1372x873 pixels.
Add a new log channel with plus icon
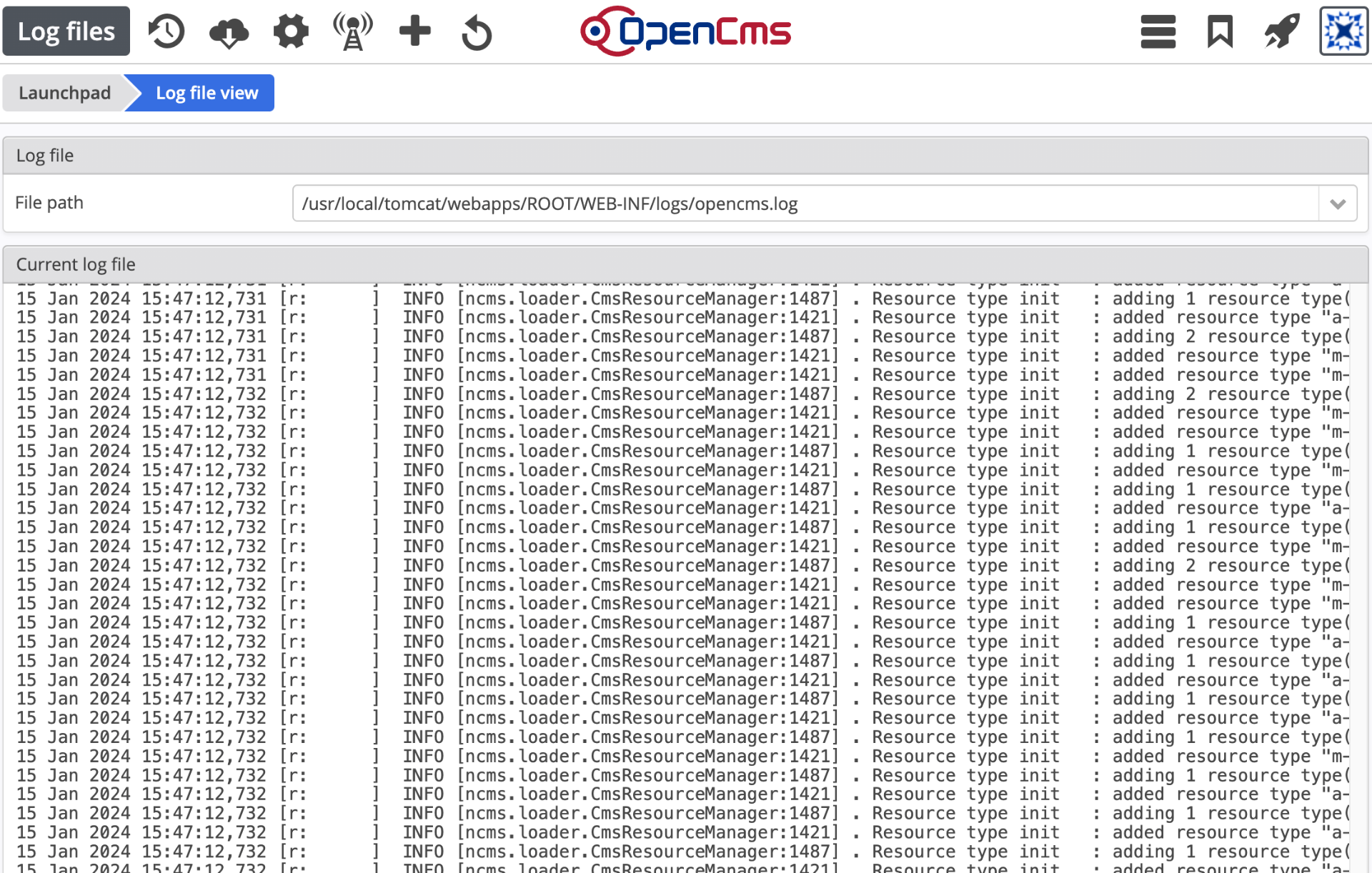tap(415, 31)
